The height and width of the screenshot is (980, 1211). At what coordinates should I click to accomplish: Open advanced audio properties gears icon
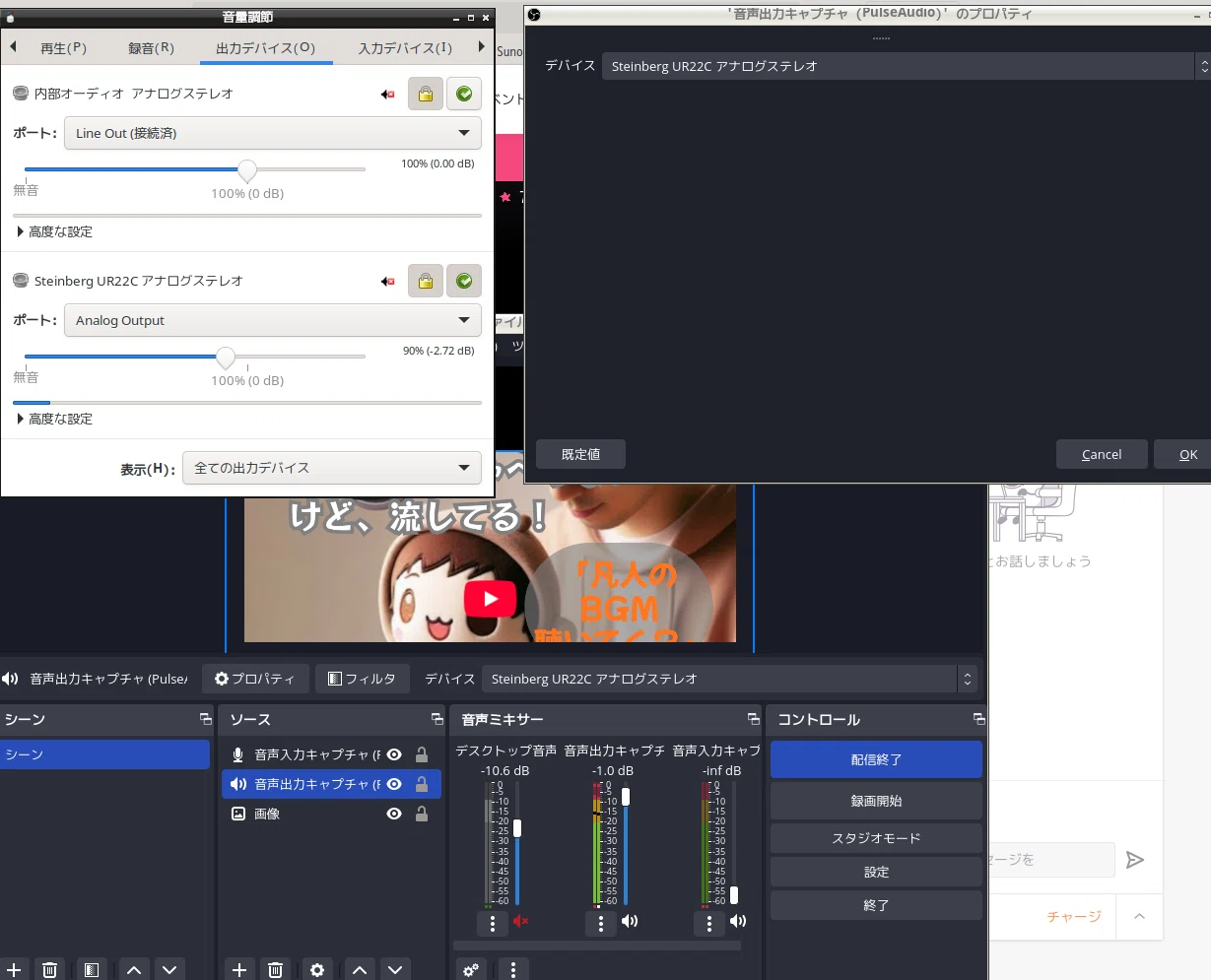pos(471,970)
